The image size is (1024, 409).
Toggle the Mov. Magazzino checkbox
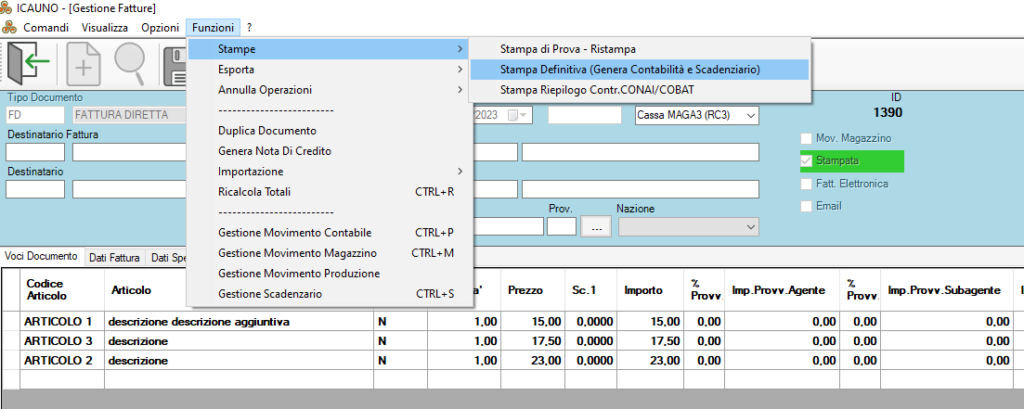click(808, 137)
